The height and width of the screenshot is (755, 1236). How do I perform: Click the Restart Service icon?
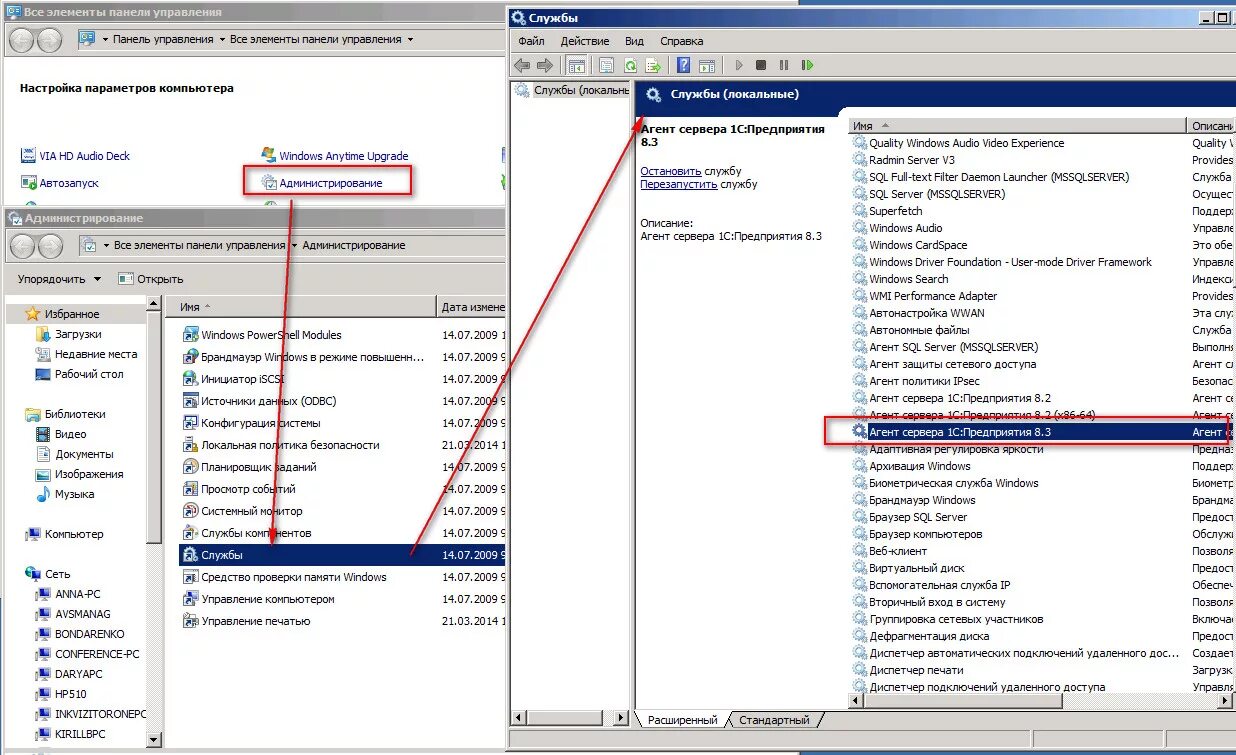tap(807, 65)
